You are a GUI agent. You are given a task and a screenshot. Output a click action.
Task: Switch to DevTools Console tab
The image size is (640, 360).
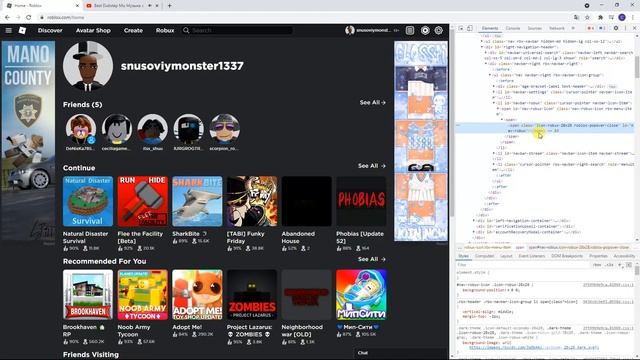pyautogui.click(x=513, y=28)
